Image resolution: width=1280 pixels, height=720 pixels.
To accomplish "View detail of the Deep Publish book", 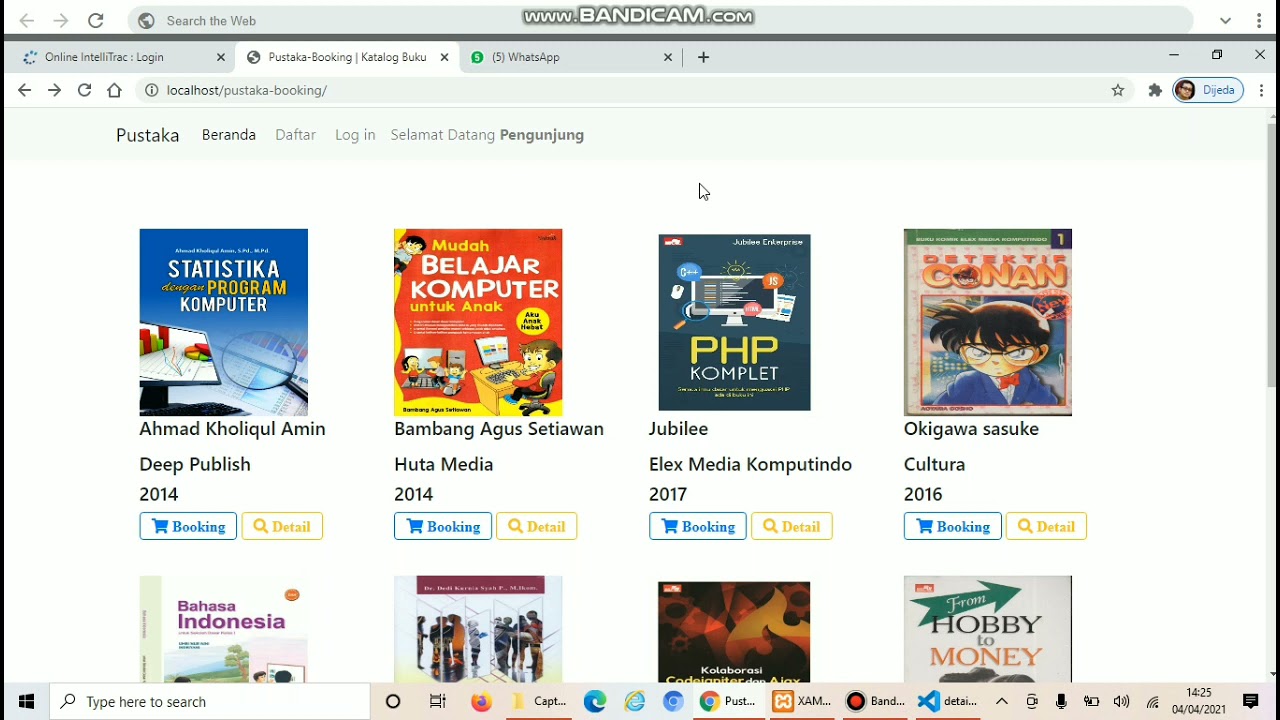I will tap(282, 526).
